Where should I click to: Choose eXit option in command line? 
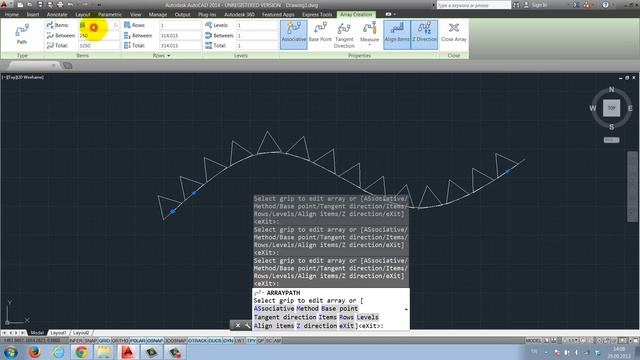pos(346,326)
